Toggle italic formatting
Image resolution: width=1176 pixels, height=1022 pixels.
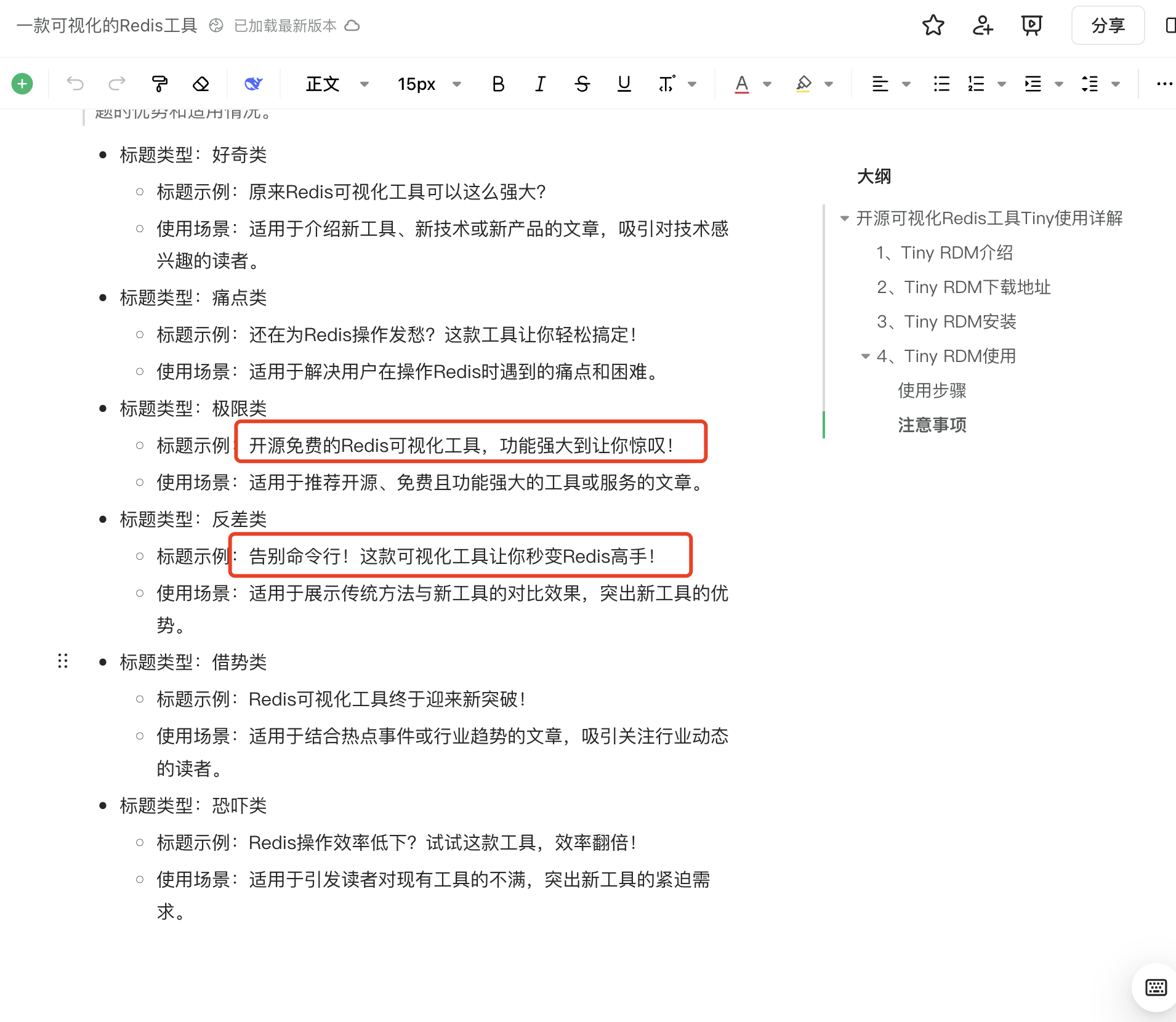(x=540, y=84)
